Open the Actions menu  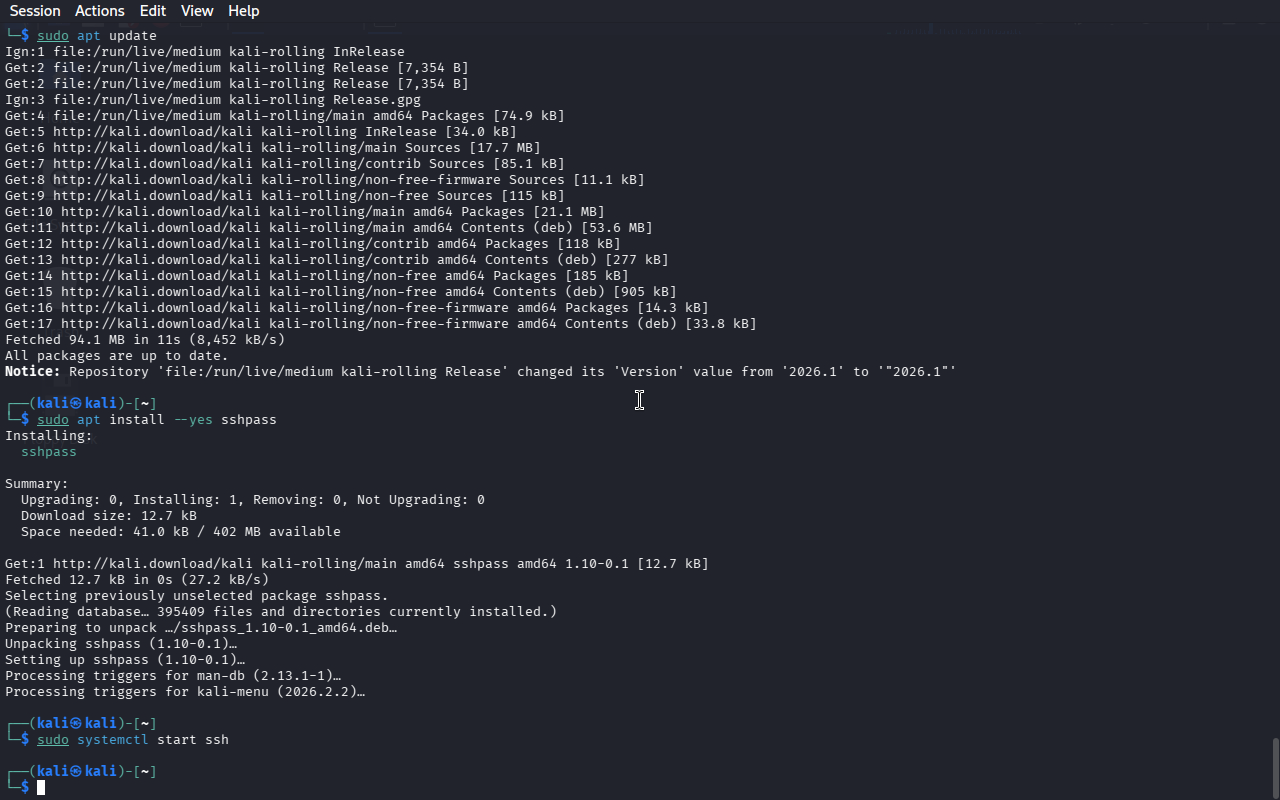pos(100,11)
